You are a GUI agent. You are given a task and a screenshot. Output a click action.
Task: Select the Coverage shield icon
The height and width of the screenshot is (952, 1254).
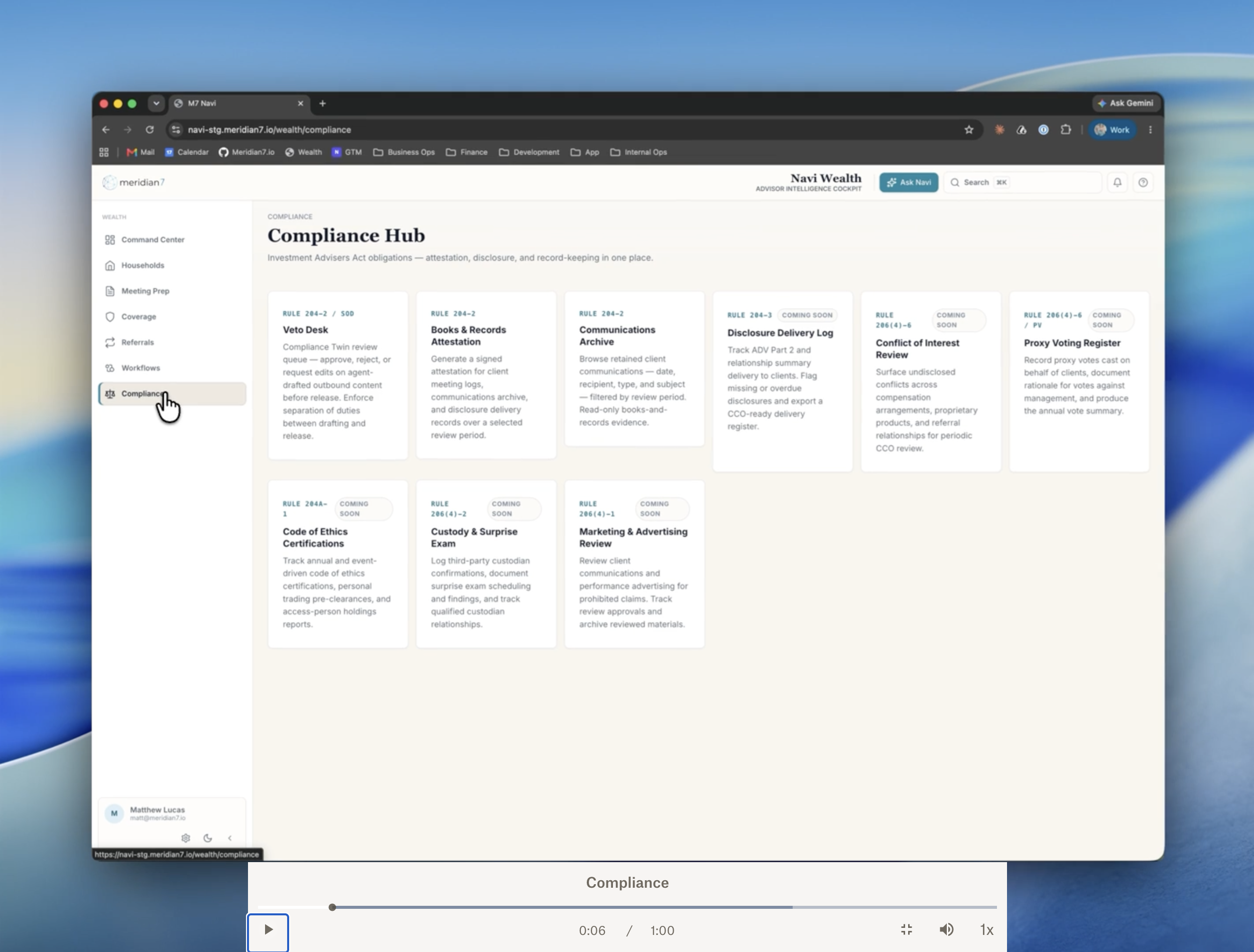click(110, 316)
